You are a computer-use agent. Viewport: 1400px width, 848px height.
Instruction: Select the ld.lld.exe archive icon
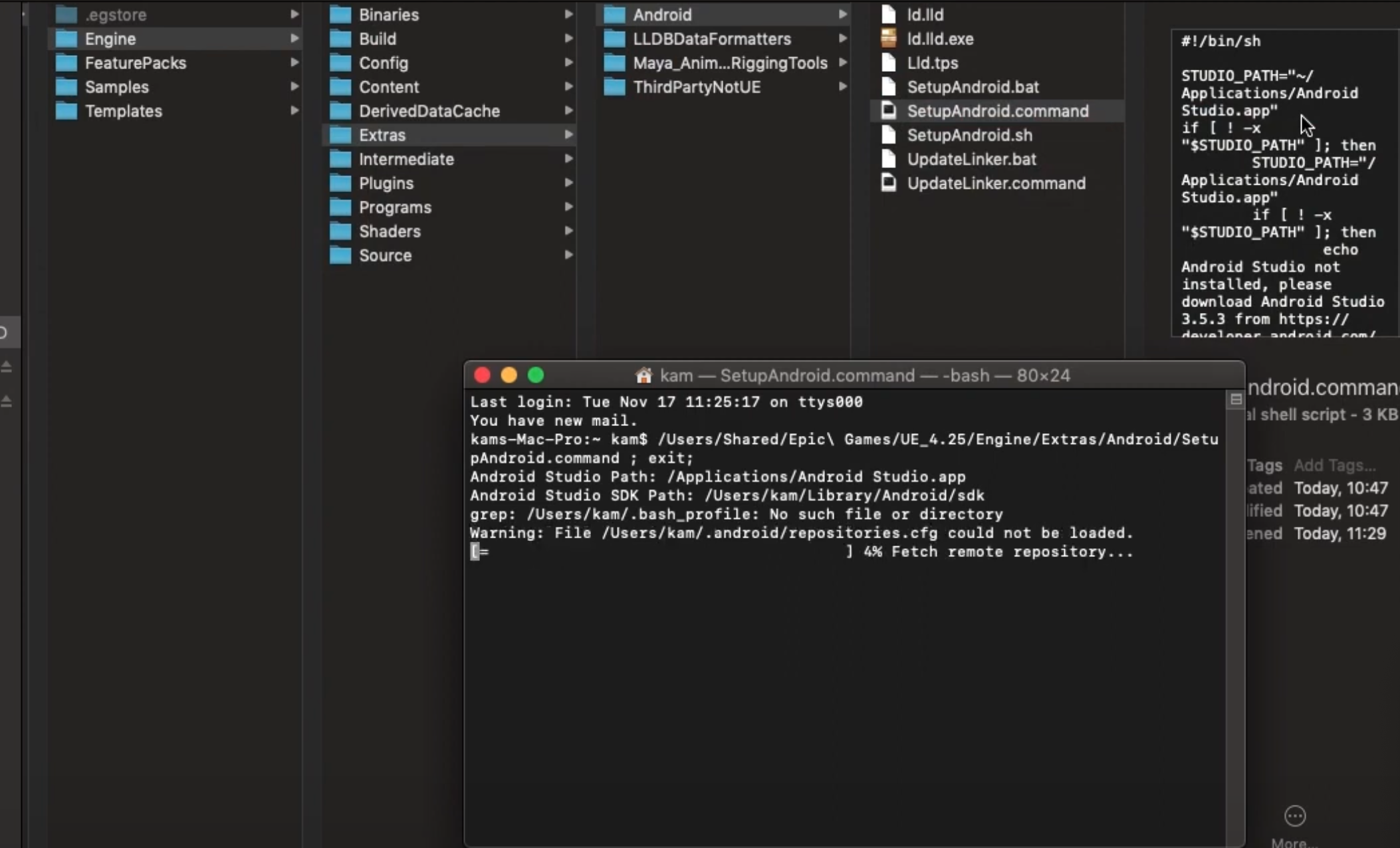(888, 39)
